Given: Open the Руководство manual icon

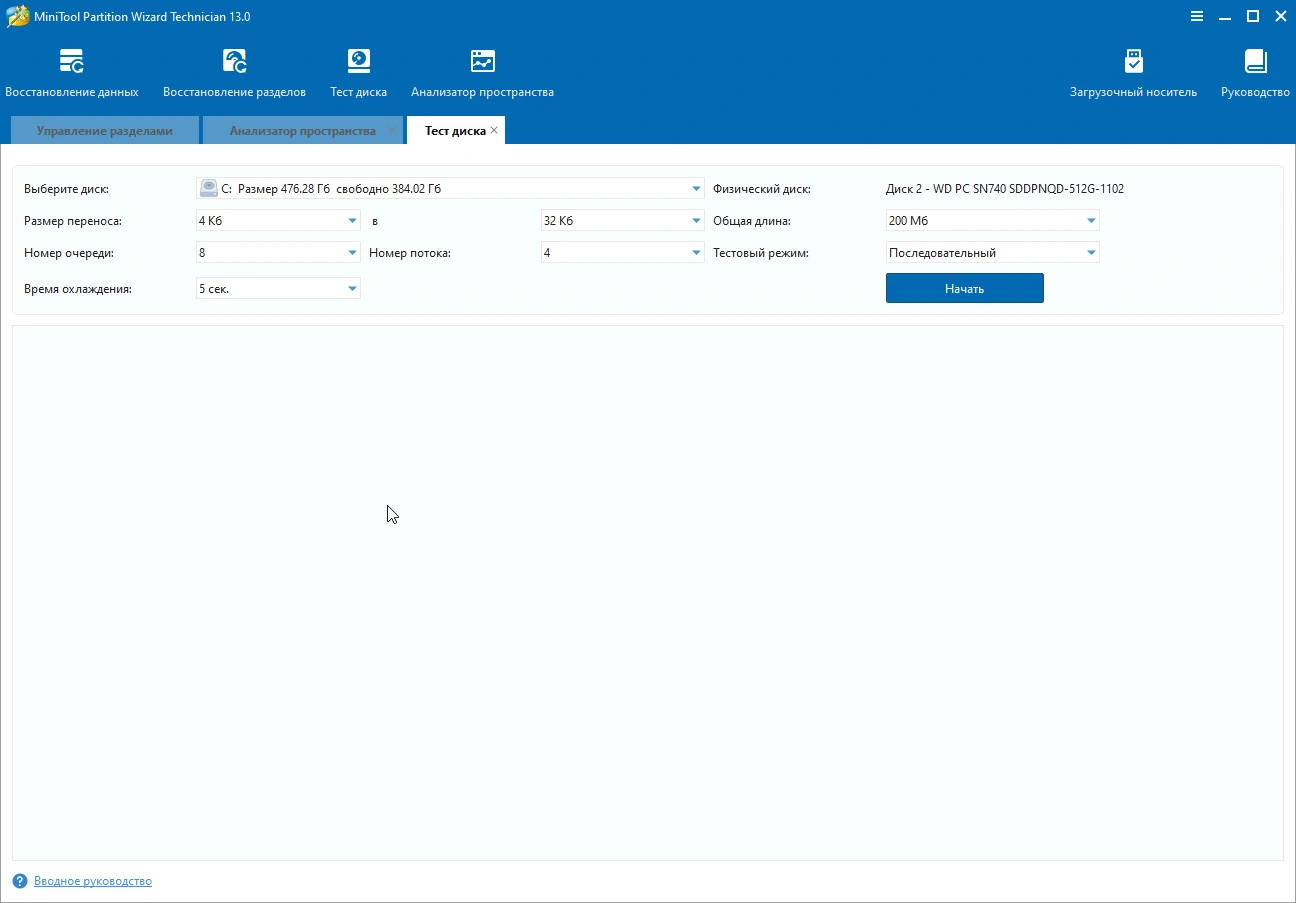Looking at the screenshot, I should click(1255, 73).
